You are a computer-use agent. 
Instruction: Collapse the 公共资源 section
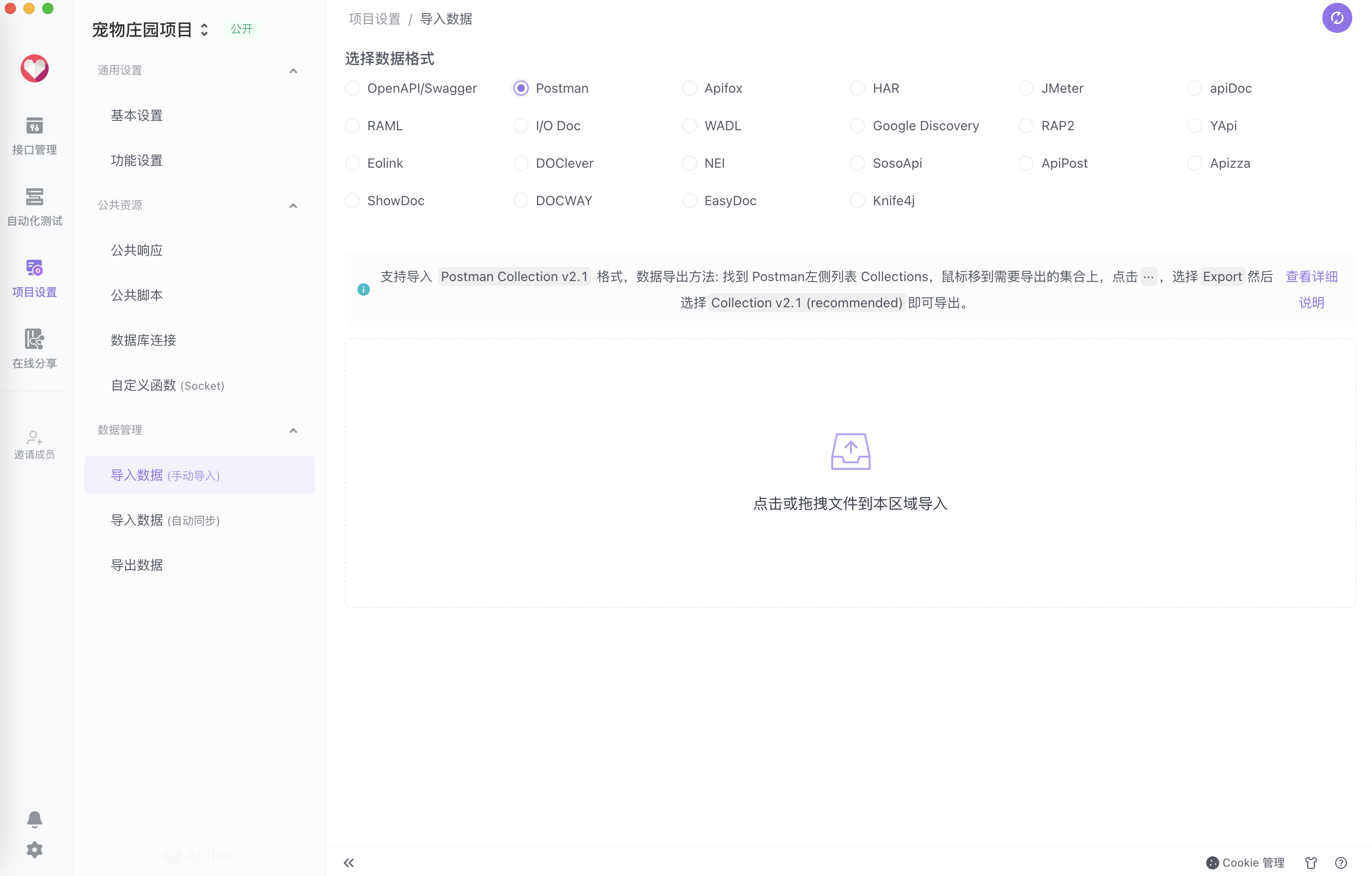pos(293,205)
